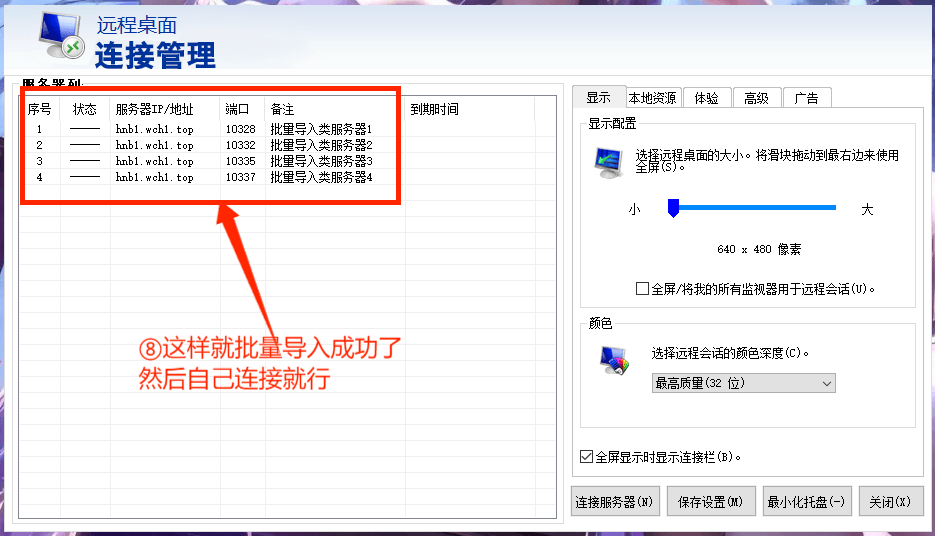Open the 本地资源 tab
Viewport: 935px width, 536px height.
pos(652,98)
